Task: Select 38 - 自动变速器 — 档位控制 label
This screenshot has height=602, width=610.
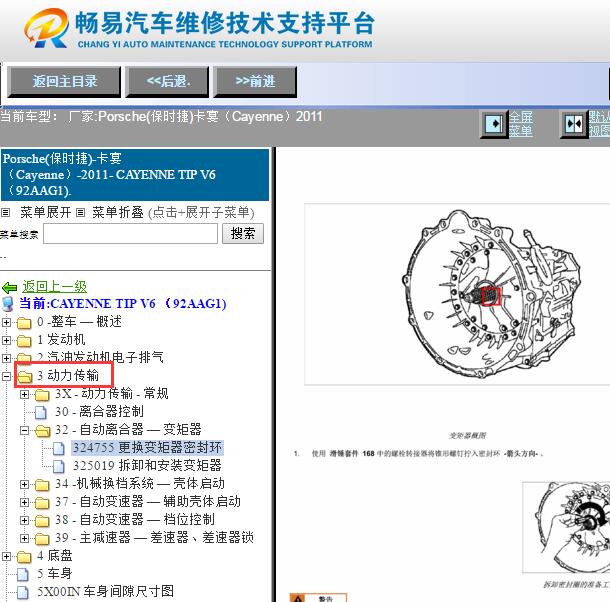Action: (x=135, y=520)
